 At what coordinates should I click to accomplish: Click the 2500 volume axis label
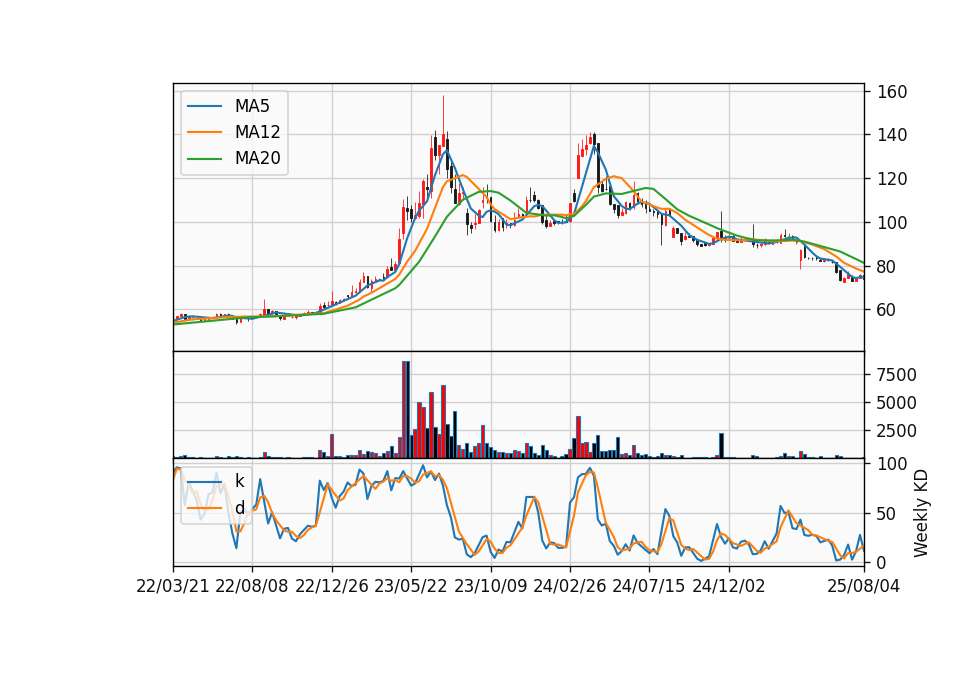[897, 431]
